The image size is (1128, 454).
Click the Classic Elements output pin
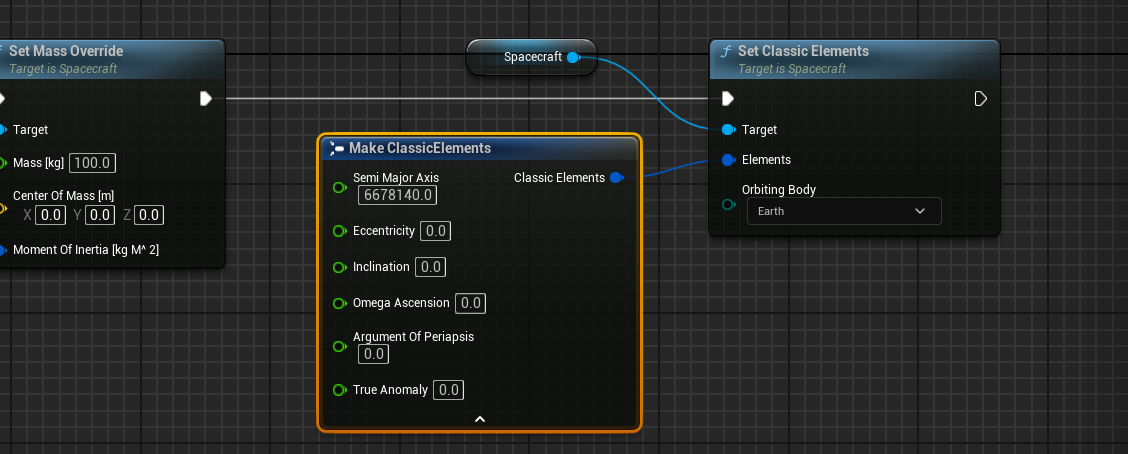point(616,178)
